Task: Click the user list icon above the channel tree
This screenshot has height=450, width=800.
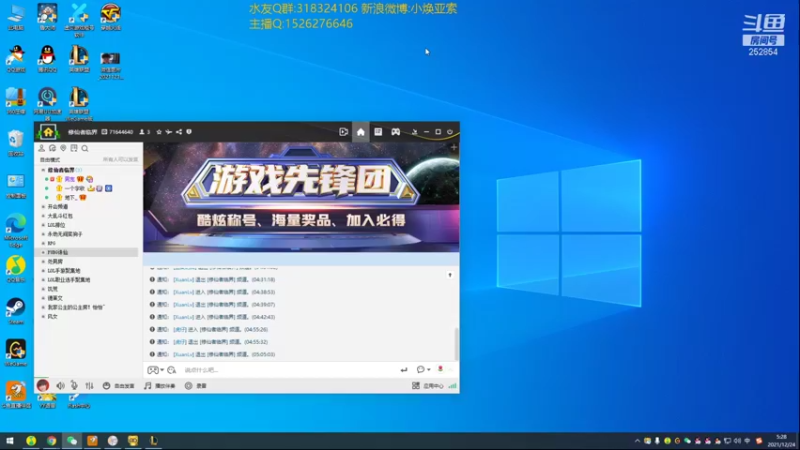Action: 41,148
